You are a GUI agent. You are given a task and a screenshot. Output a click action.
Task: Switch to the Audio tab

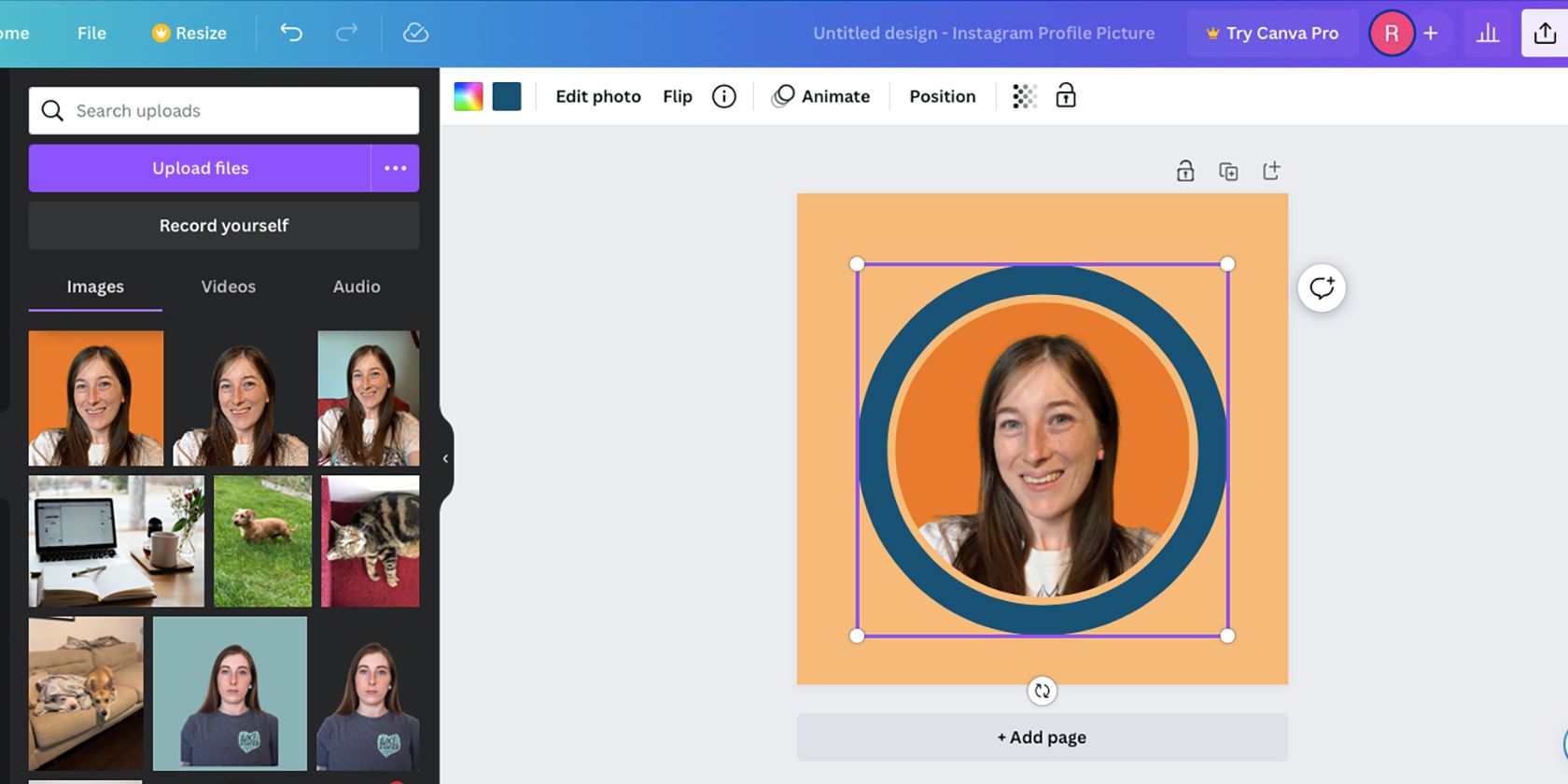point(357,287)
